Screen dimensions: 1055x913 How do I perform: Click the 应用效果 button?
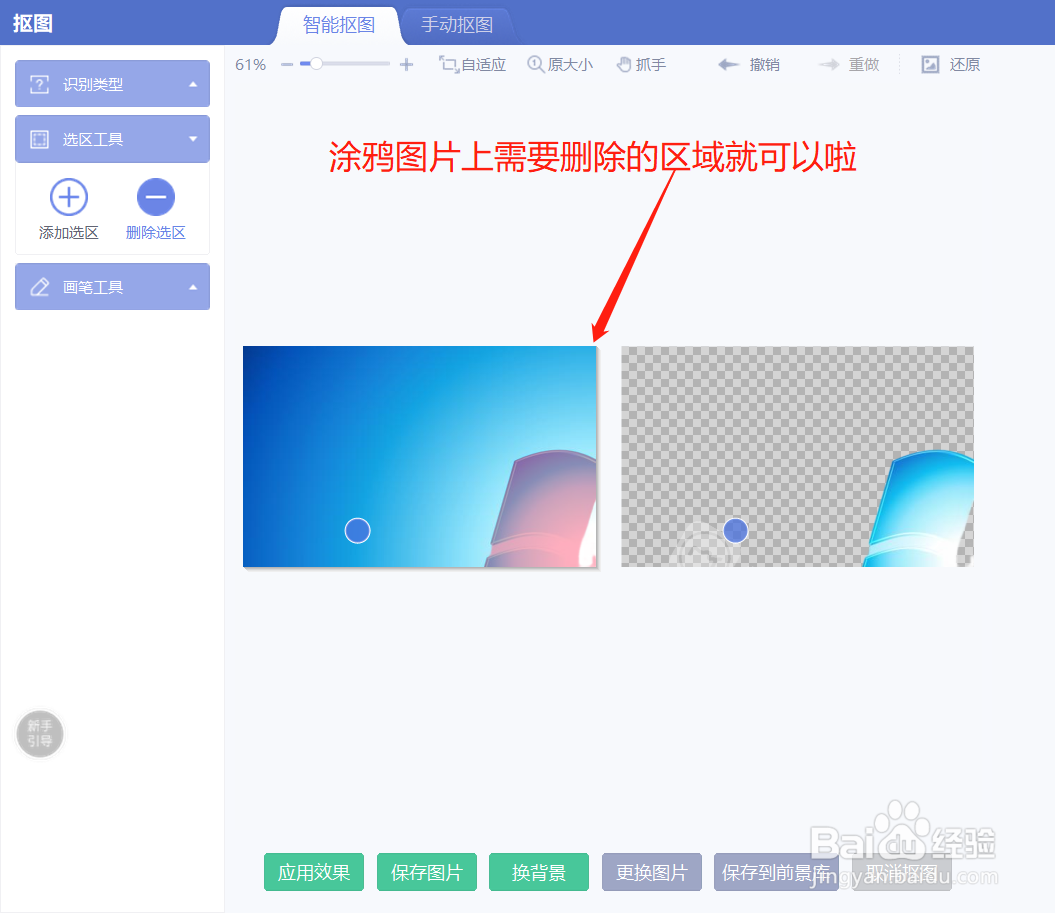[x=314, y=873]
